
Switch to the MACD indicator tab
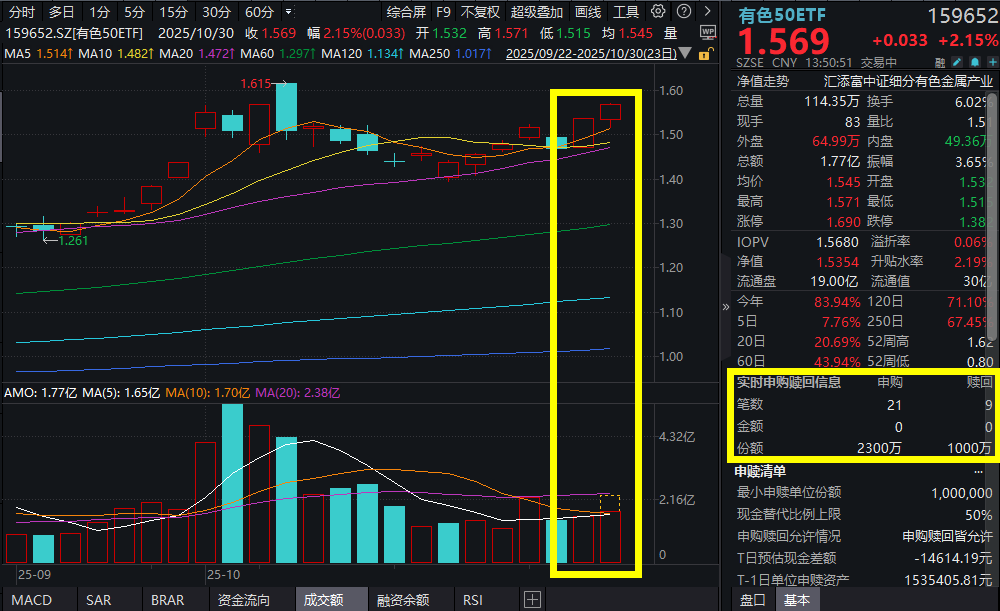click(33, 600)
